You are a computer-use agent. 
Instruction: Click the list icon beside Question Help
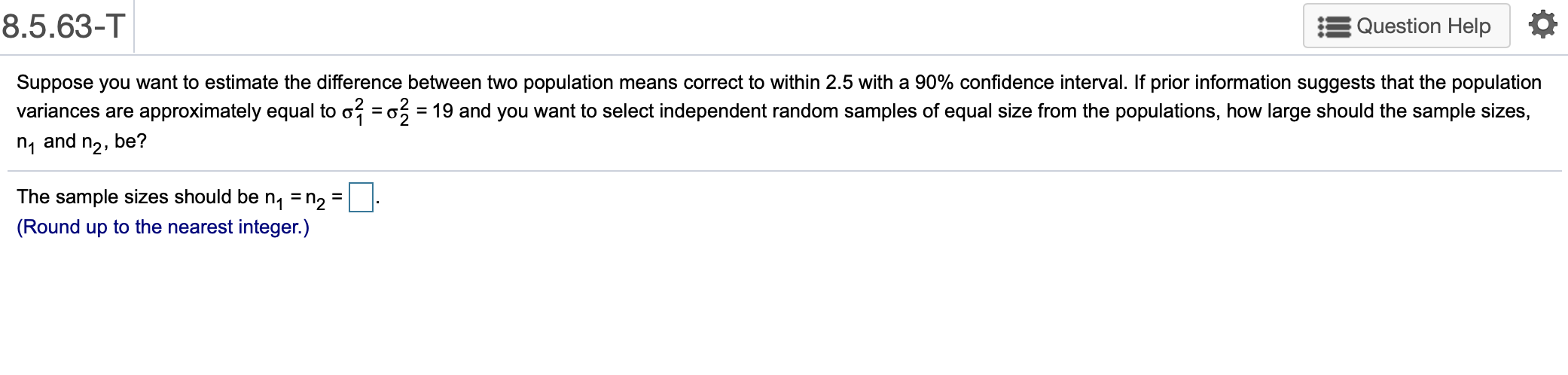point(1335,27)
